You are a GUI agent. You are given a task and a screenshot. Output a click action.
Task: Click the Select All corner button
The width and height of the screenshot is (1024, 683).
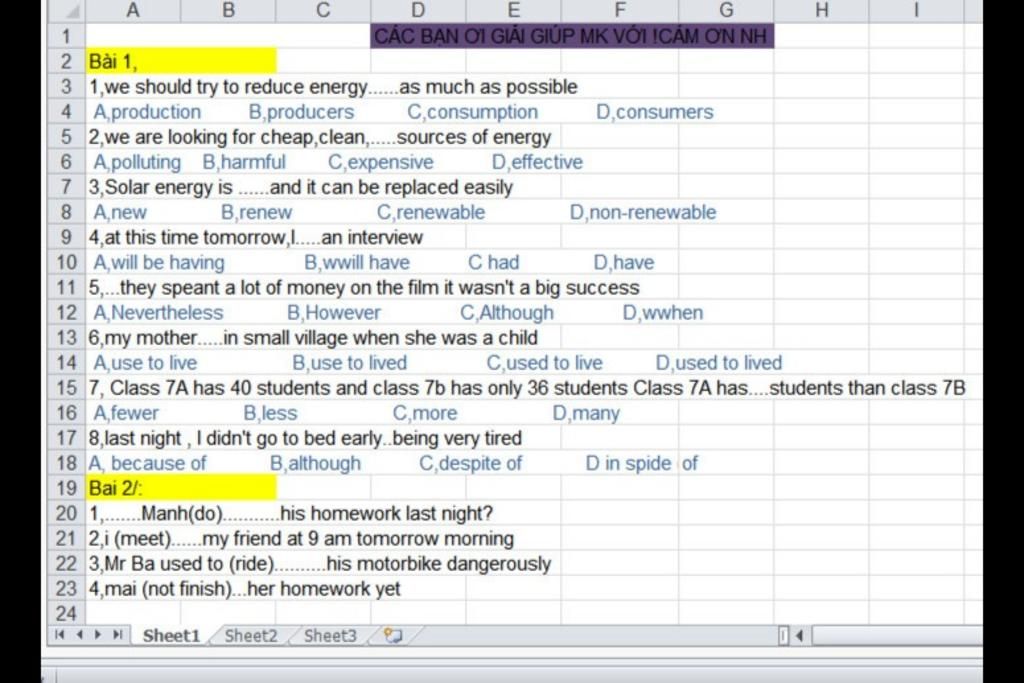point(67,10)
